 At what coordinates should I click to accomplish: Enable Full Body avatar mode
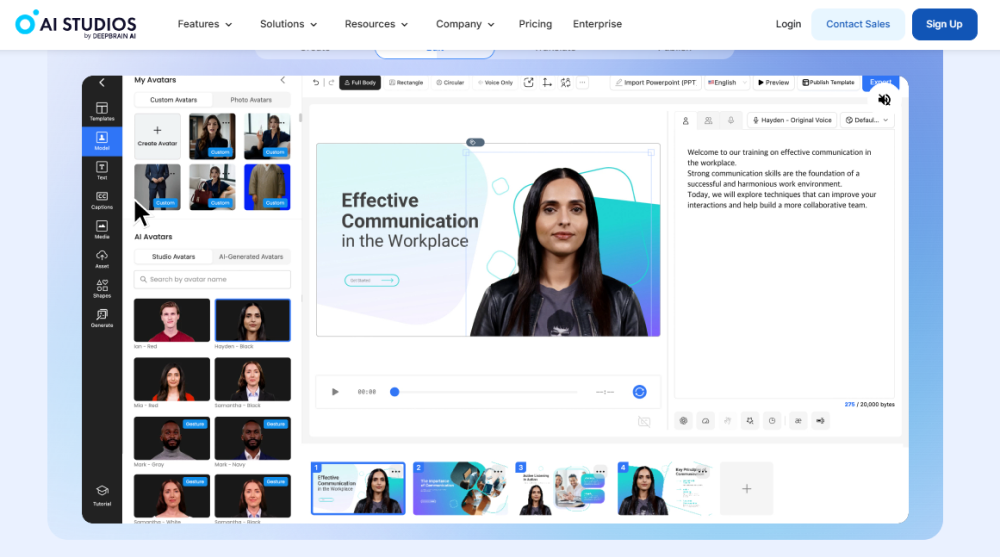(360, 82)
